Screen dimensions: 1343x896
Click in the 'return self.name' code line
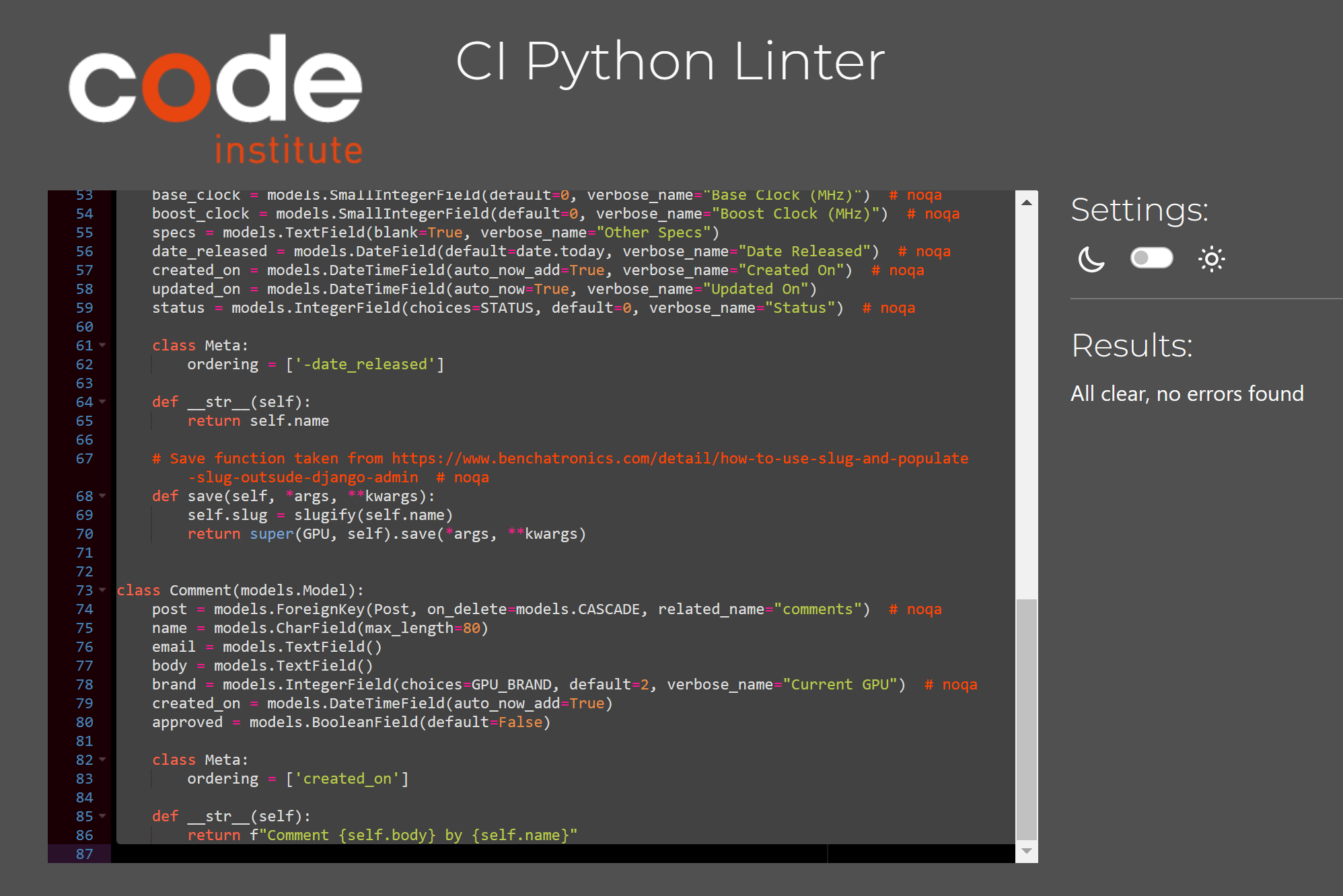click(x=258, y=421)
